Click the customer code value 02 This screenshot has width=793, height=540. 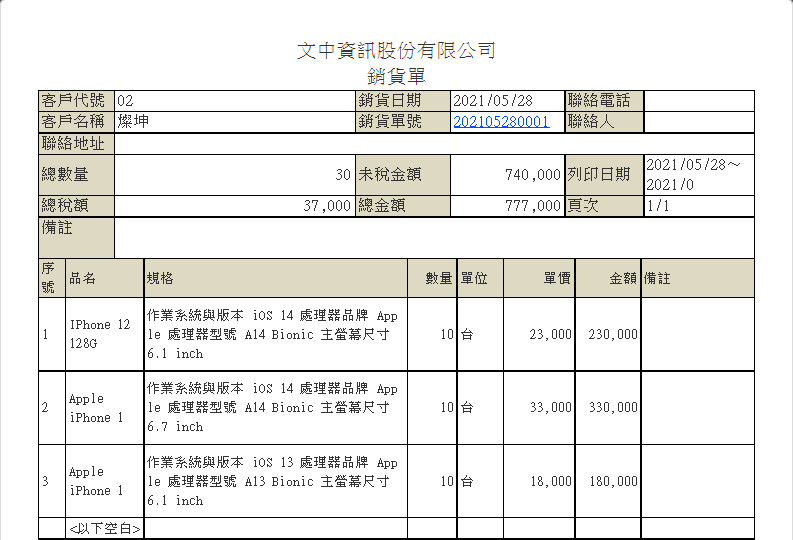234,101
